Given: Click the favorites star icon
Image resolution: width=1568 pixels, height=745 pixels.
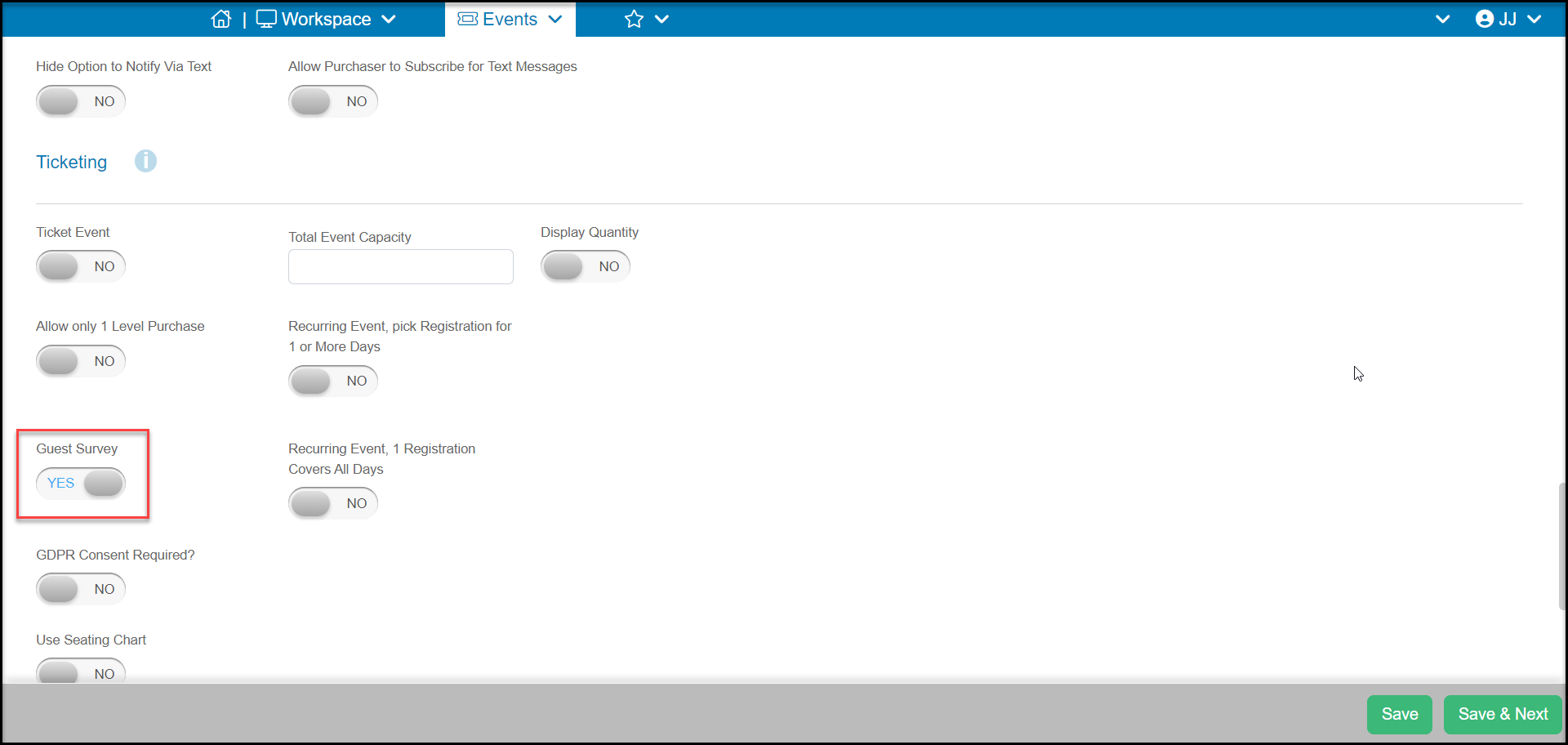Looking at the screenshot, I should [x=635, y=19].
